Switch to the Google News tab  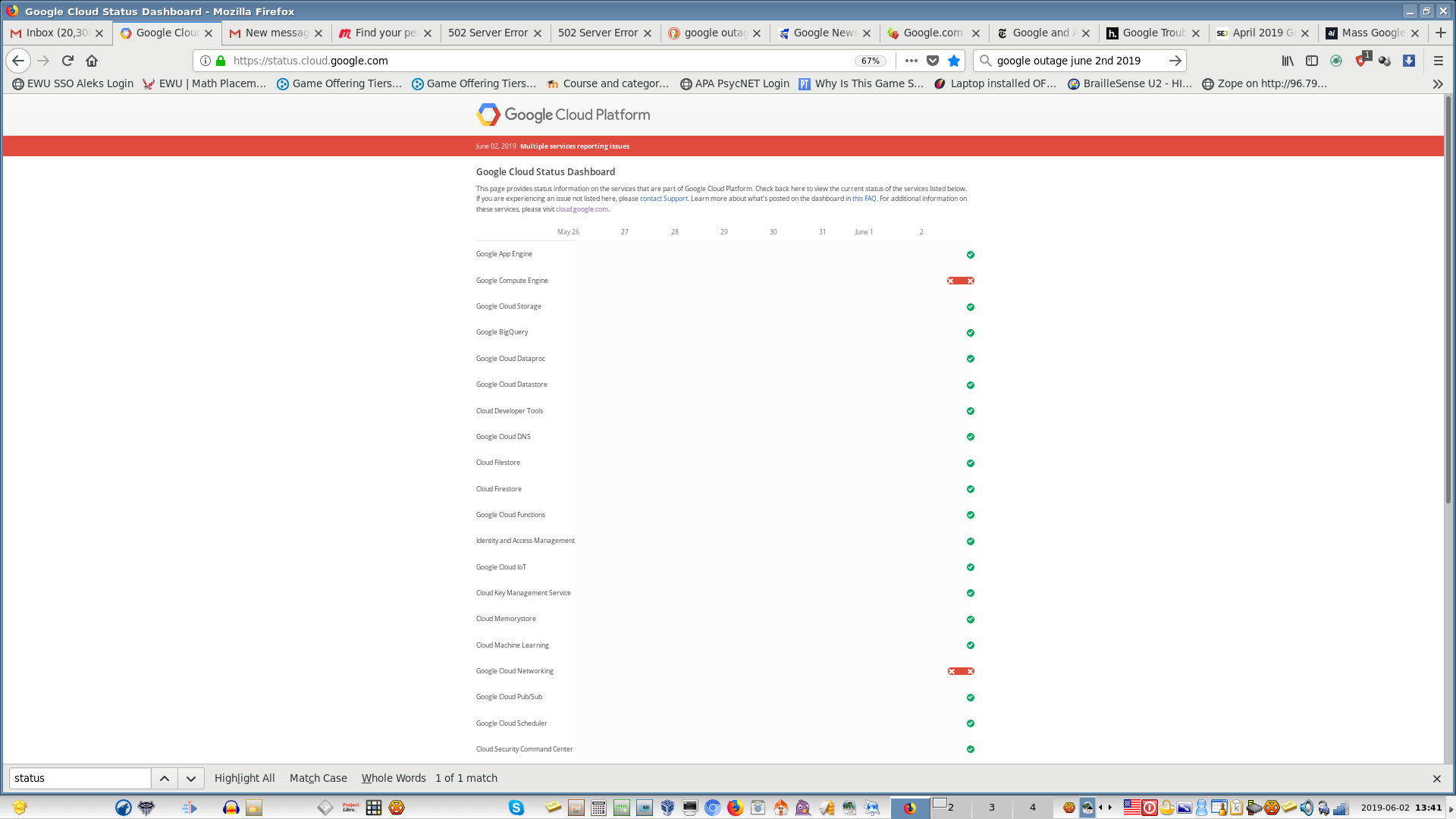click(x=825, y=33)
